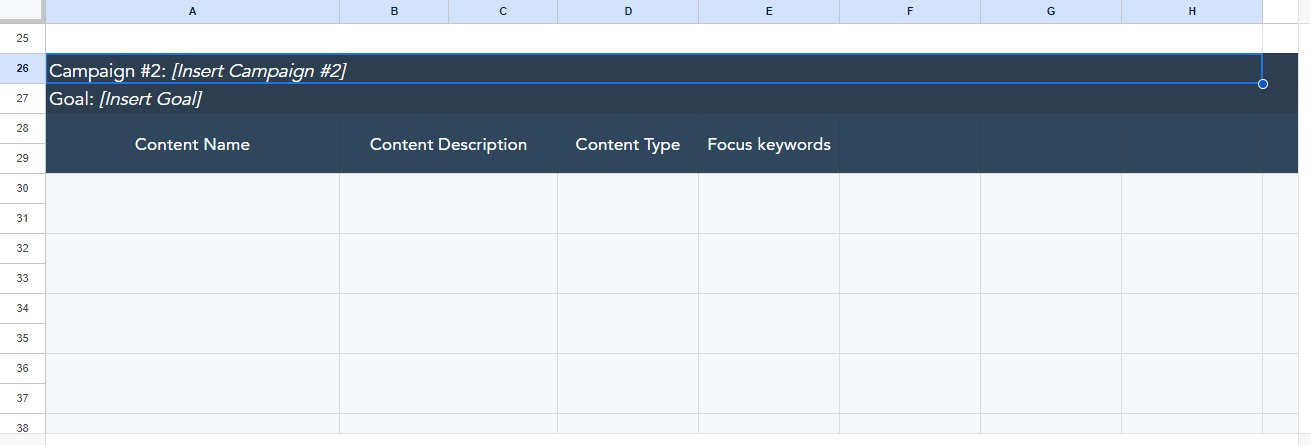This screenshot has height=445, width=1311.
Task: Select row 27 header
Action: pos(22,99)
